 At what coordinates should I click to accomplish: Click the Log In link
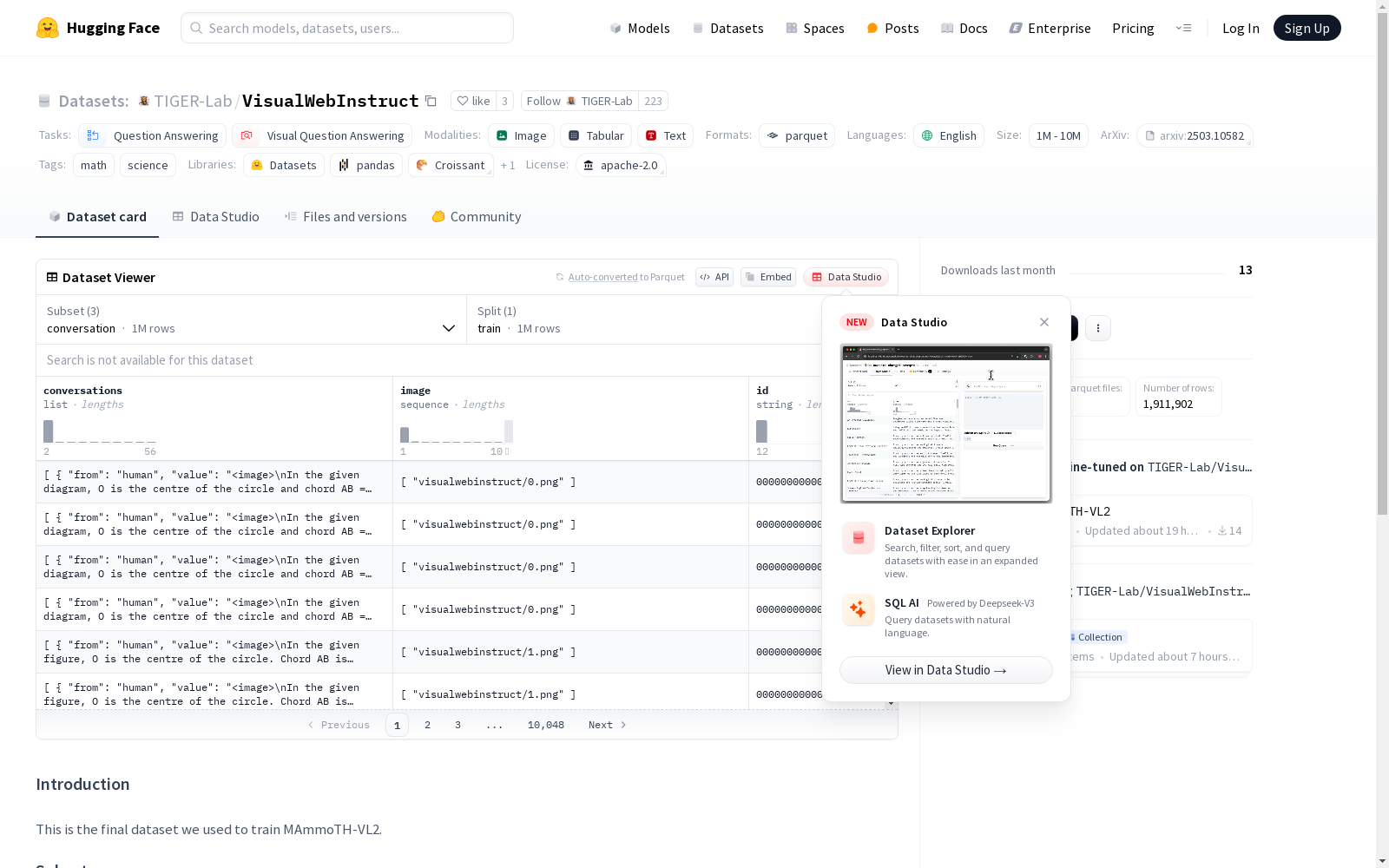(x=1241, y=28)
